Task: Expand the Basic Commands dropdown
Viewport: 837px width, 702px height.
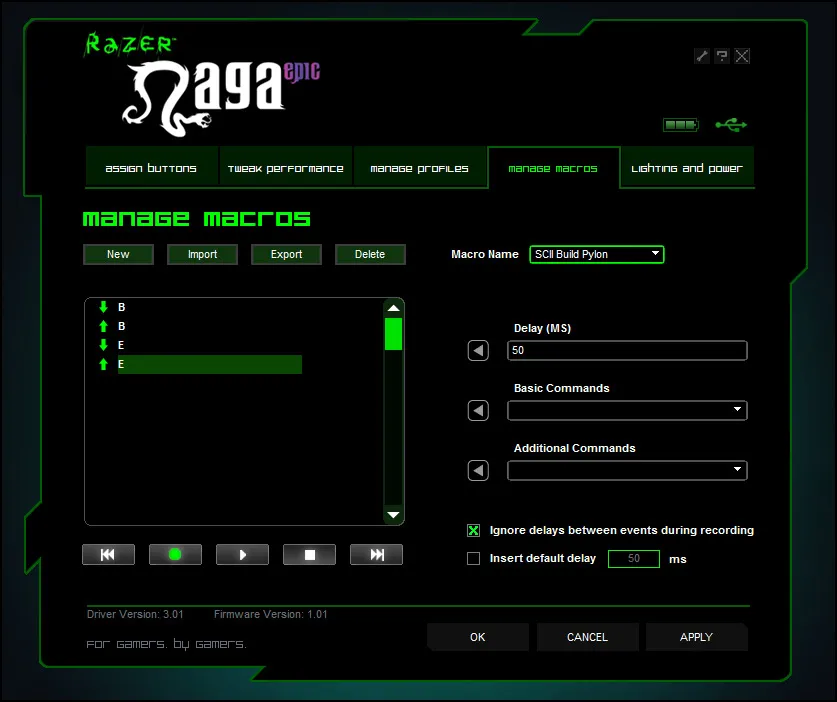Action: (627, 411)
